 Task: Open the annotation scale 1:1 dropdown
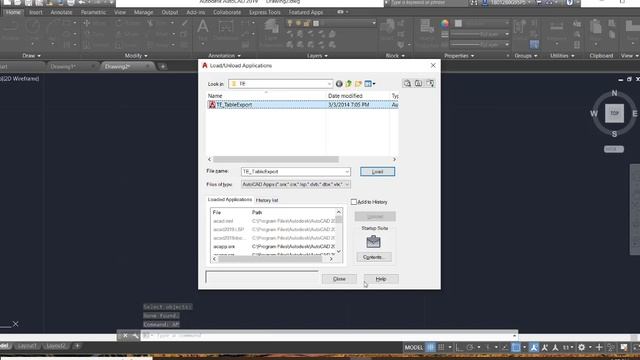pyautogui.click(x=568, y=347)
